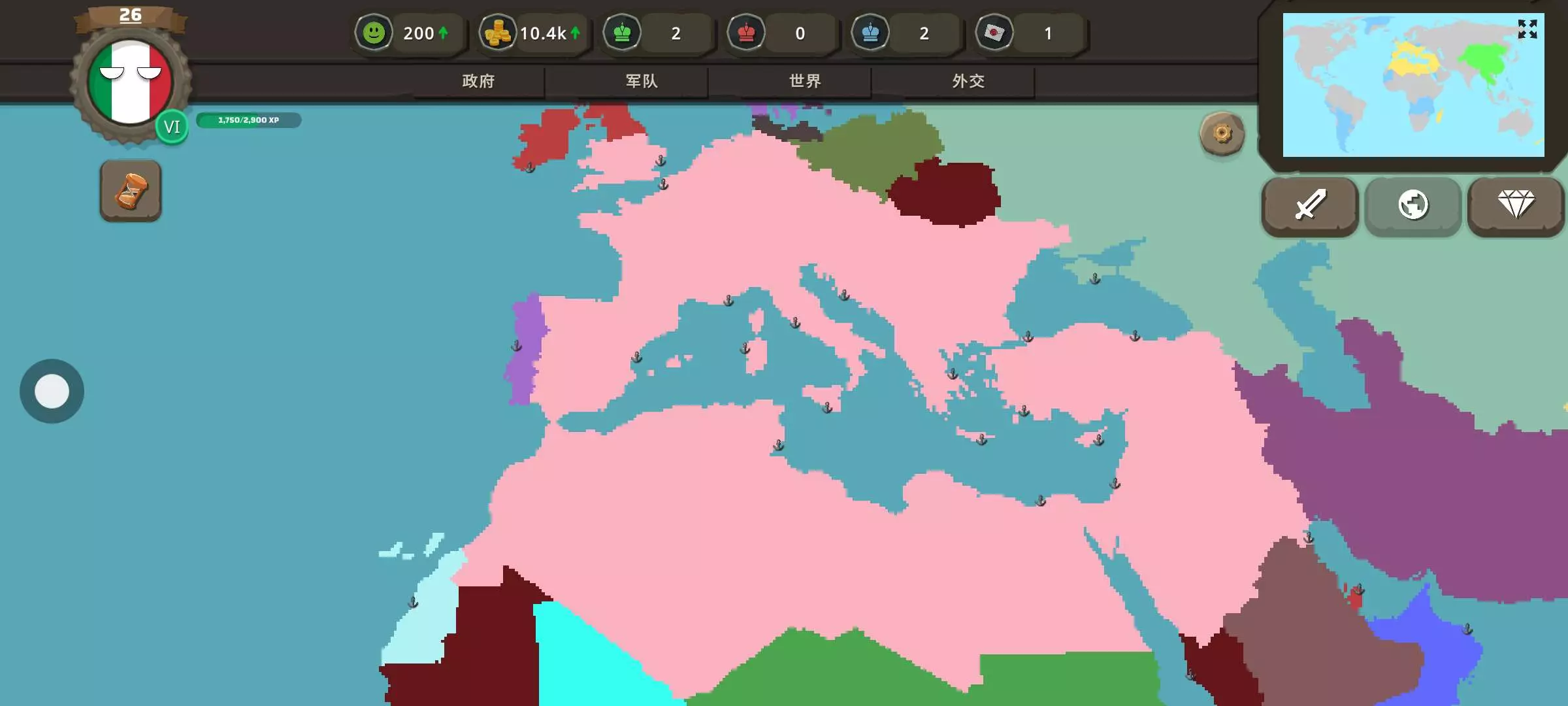1568x706 pixels.
Task: Click the green smiley happiness icon
Action: (374, 33)
